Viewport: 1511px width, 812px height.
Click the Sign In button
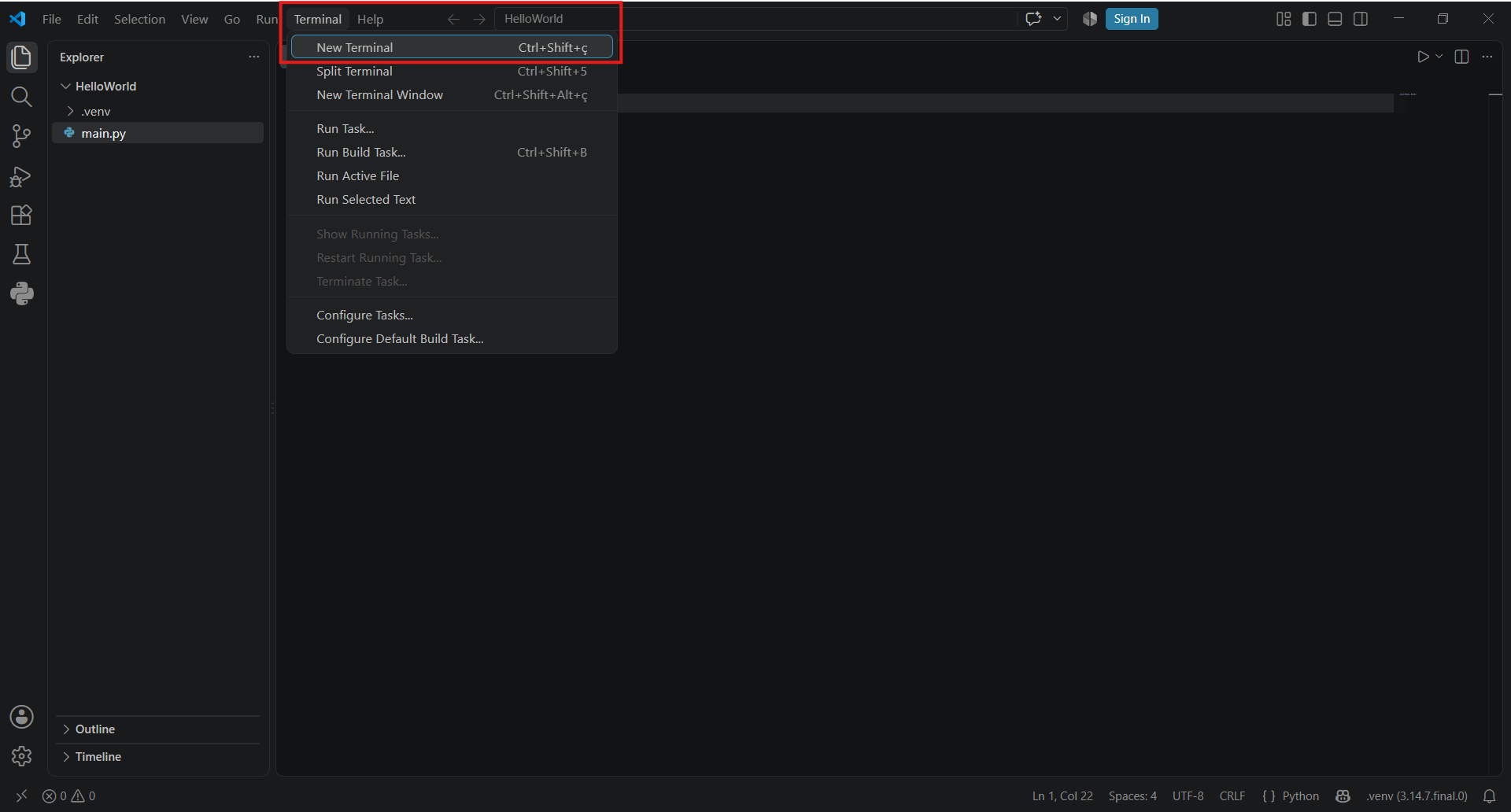point(1132,19)
